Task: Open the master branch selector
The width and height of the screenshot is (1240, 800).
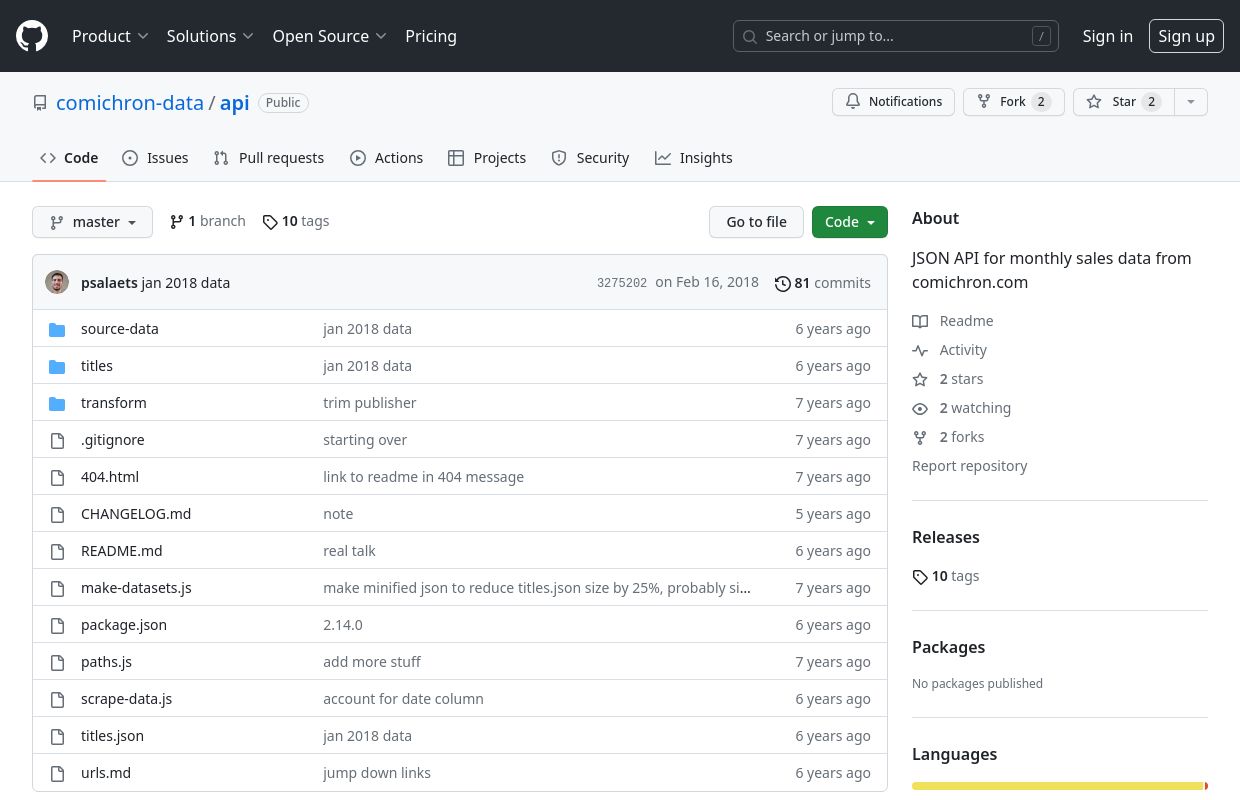Action: click(92, 222)
